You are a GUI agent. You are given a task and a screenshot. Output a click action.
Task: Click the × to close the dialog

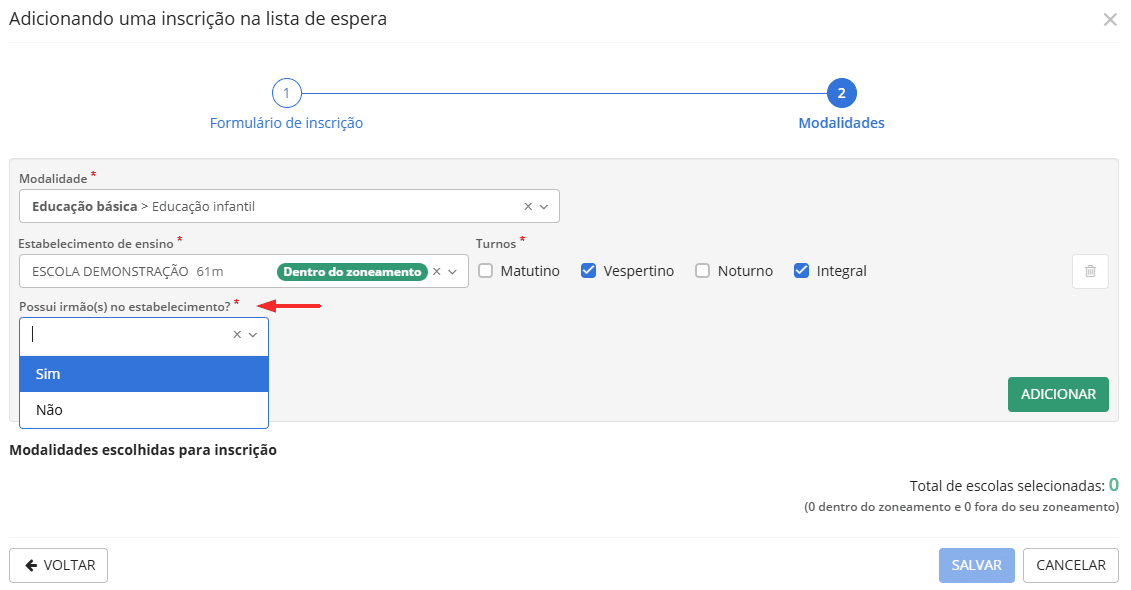[1110, 19]
